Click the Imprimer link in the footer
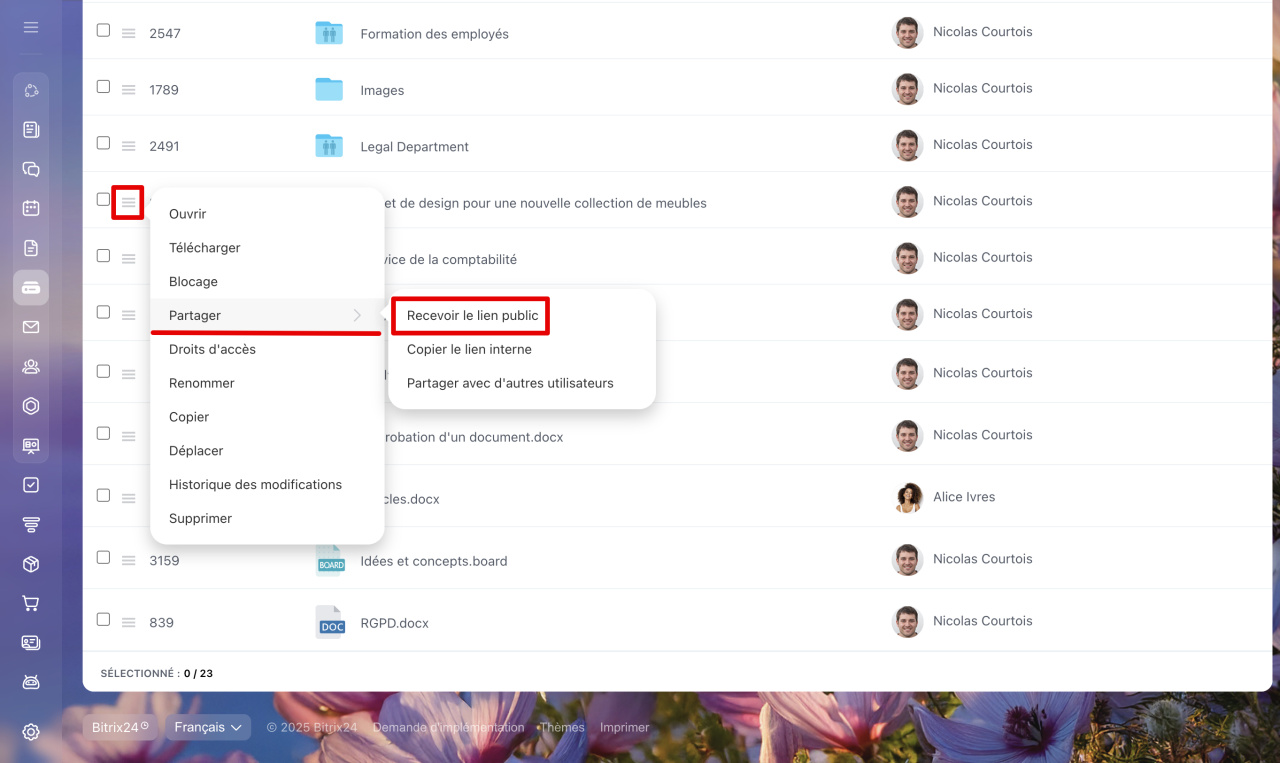The width and height of the screenshot is (1280, 763). (625, 728)
